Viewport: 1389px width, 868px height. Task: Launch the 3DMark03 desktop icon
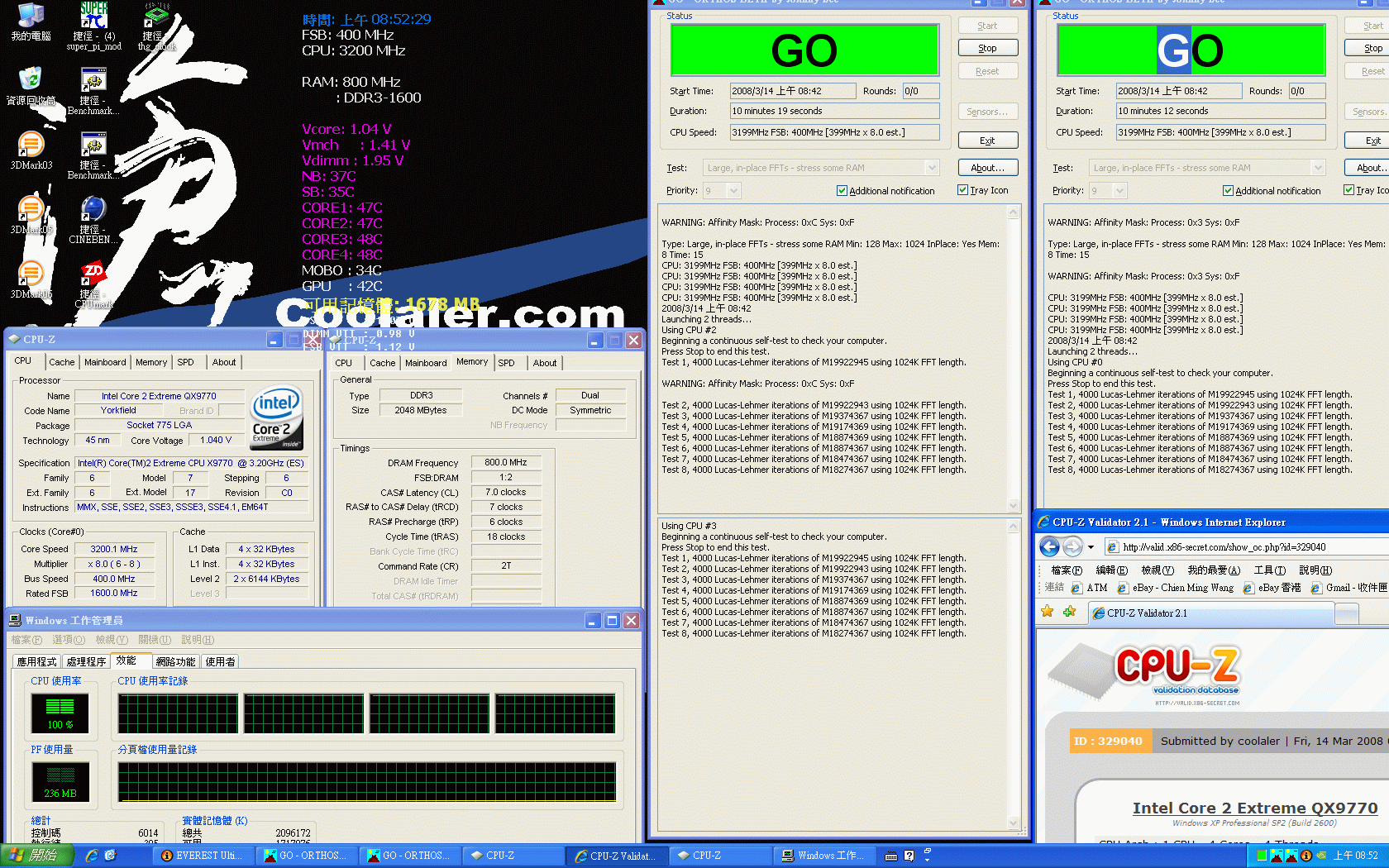click(31, 151)
